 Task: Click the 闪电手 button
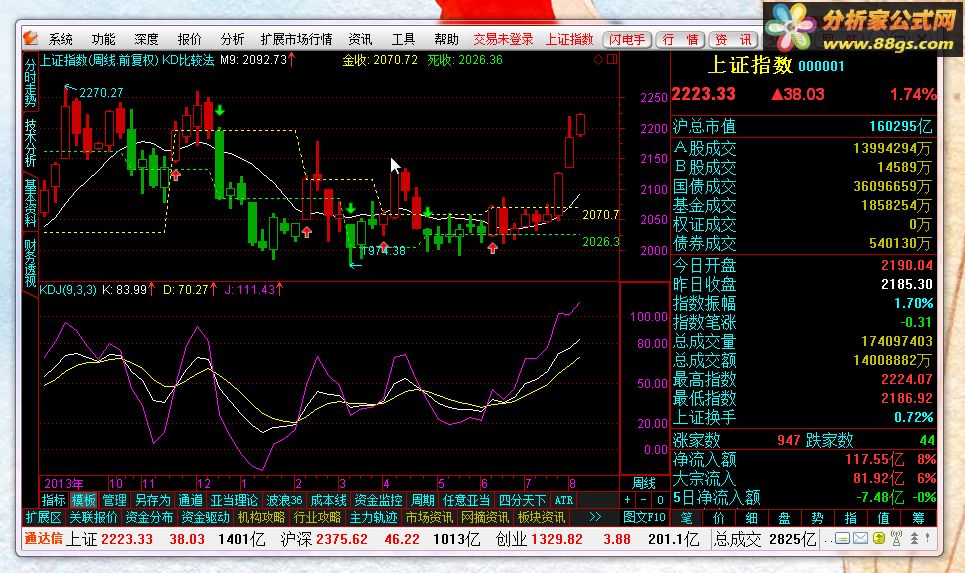pos(627,39)
